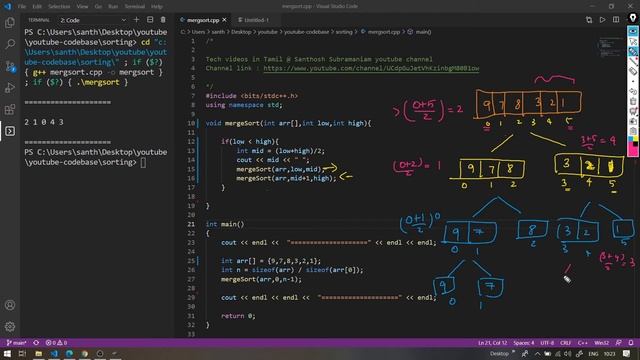This screenshot has width=640, height=360.
Task: Undo last stroke in drawing toolbar
Action: tap(633, 91)
